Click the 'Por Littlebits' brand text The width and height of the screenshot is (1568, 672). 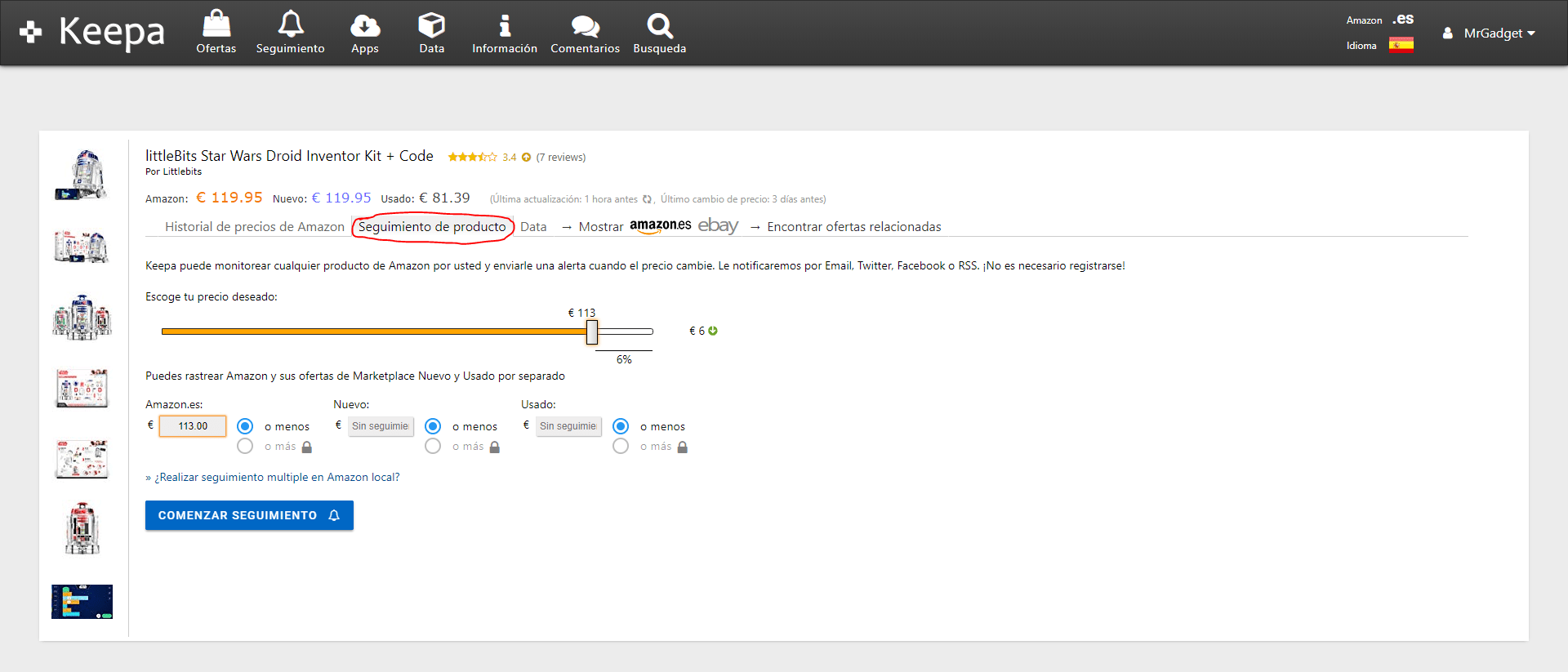tap(173, 171)
